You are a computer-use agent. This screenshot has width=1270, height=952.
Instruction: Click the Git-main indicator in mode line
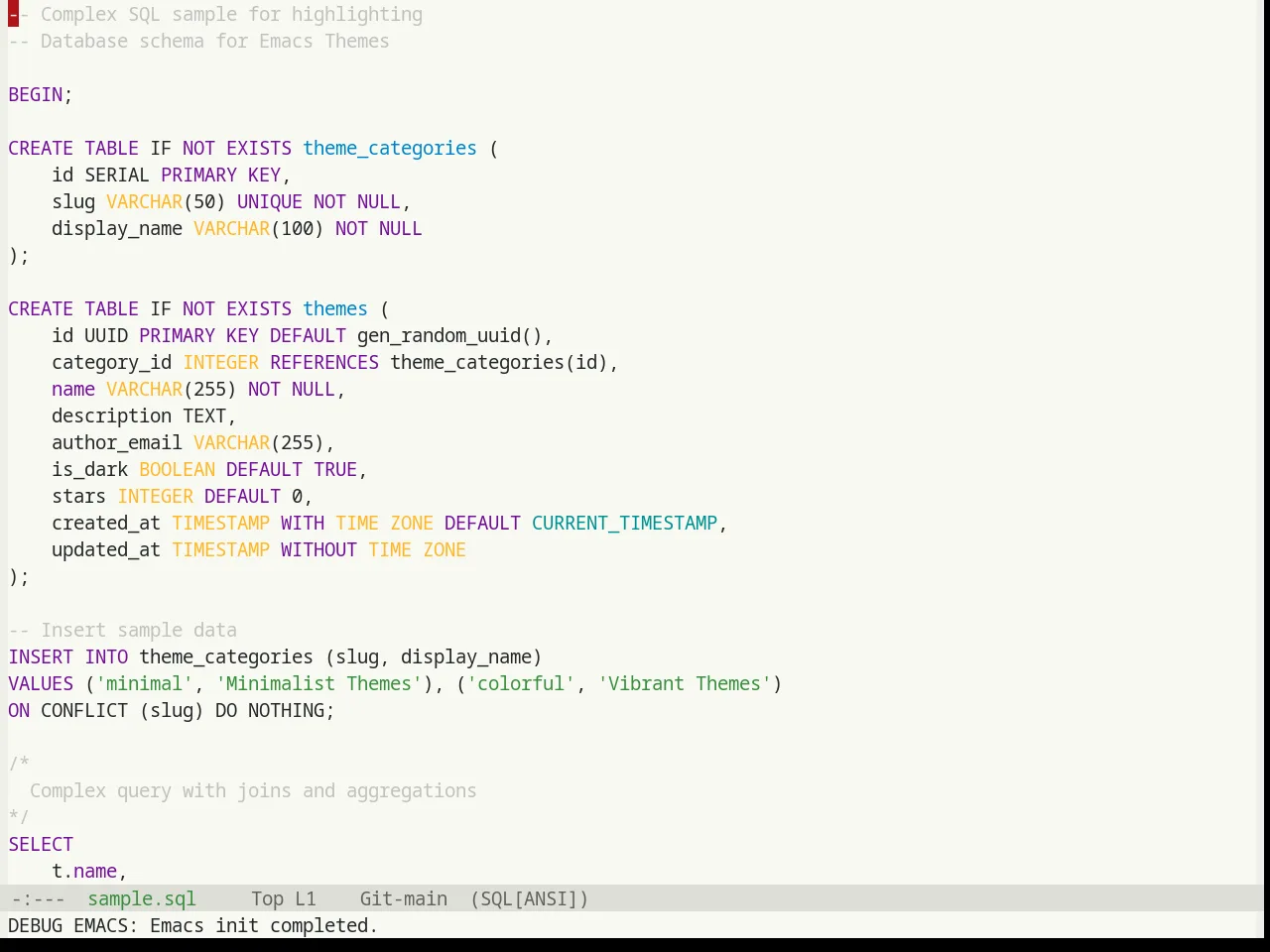[404, 898]
